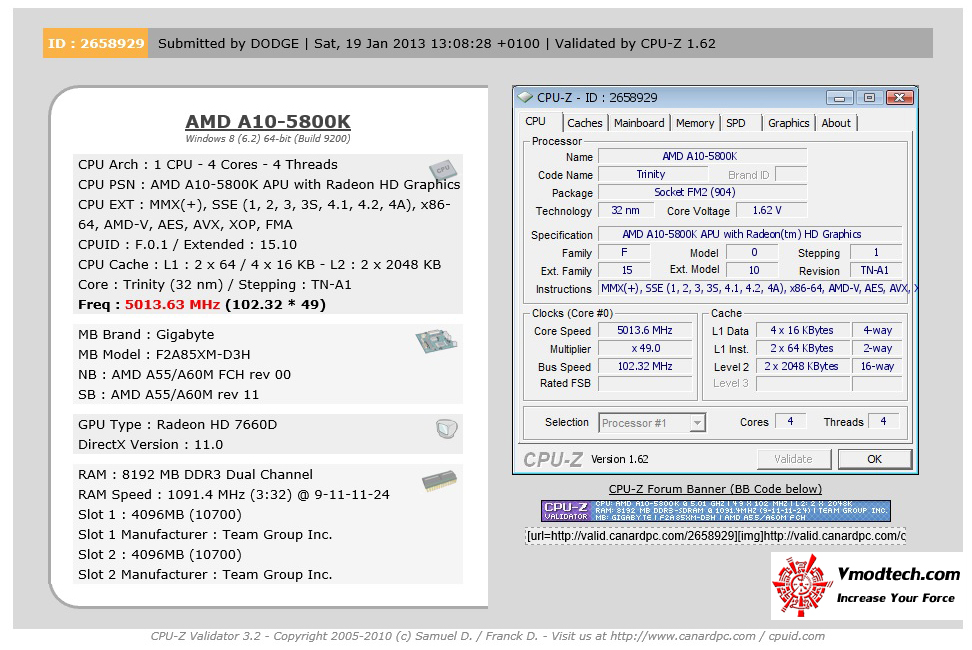
Task: Click the Ext. Family field 15
Action: point(624,271)
